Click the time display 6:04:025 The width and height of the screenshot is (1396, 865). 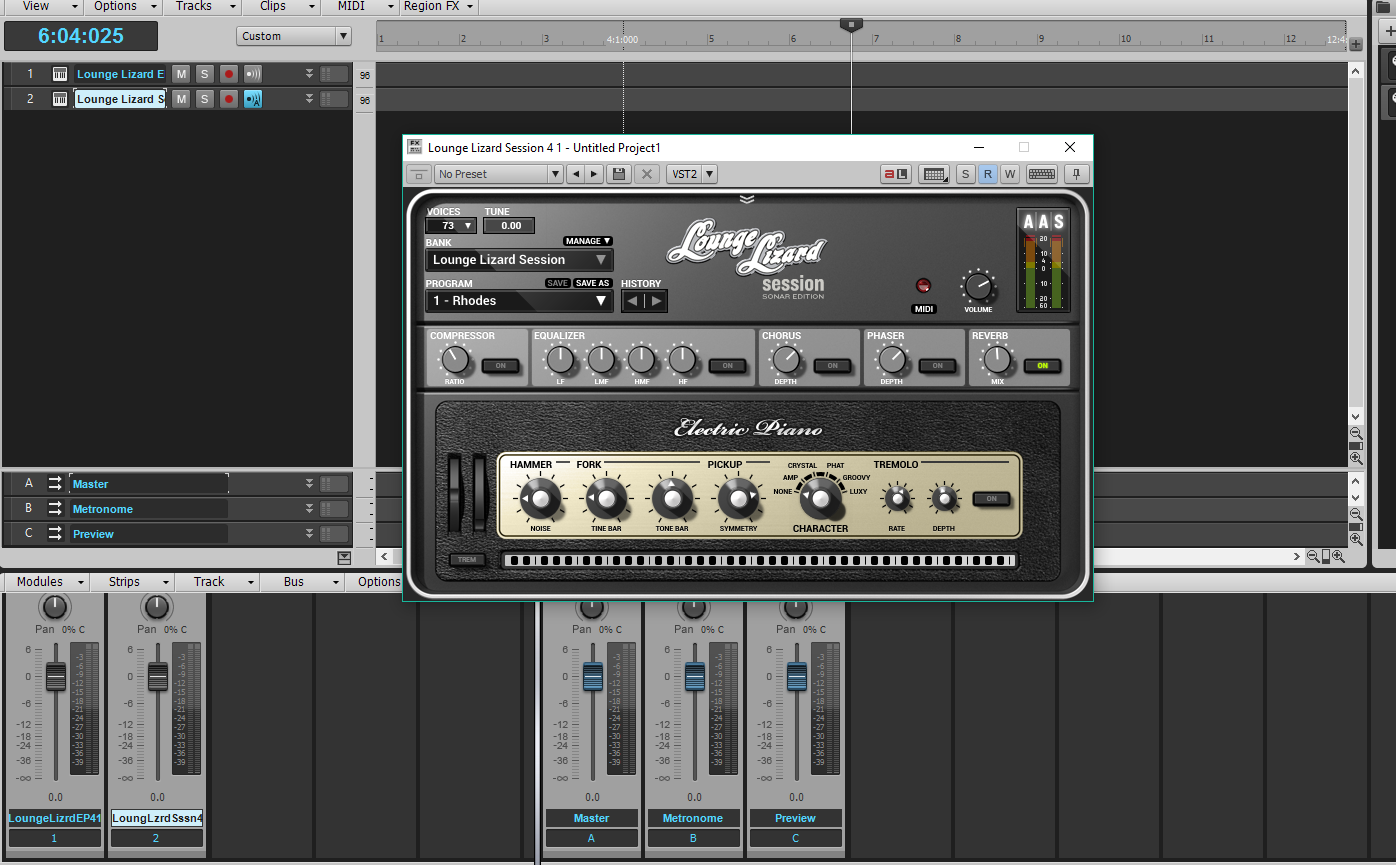pos(81,36)
